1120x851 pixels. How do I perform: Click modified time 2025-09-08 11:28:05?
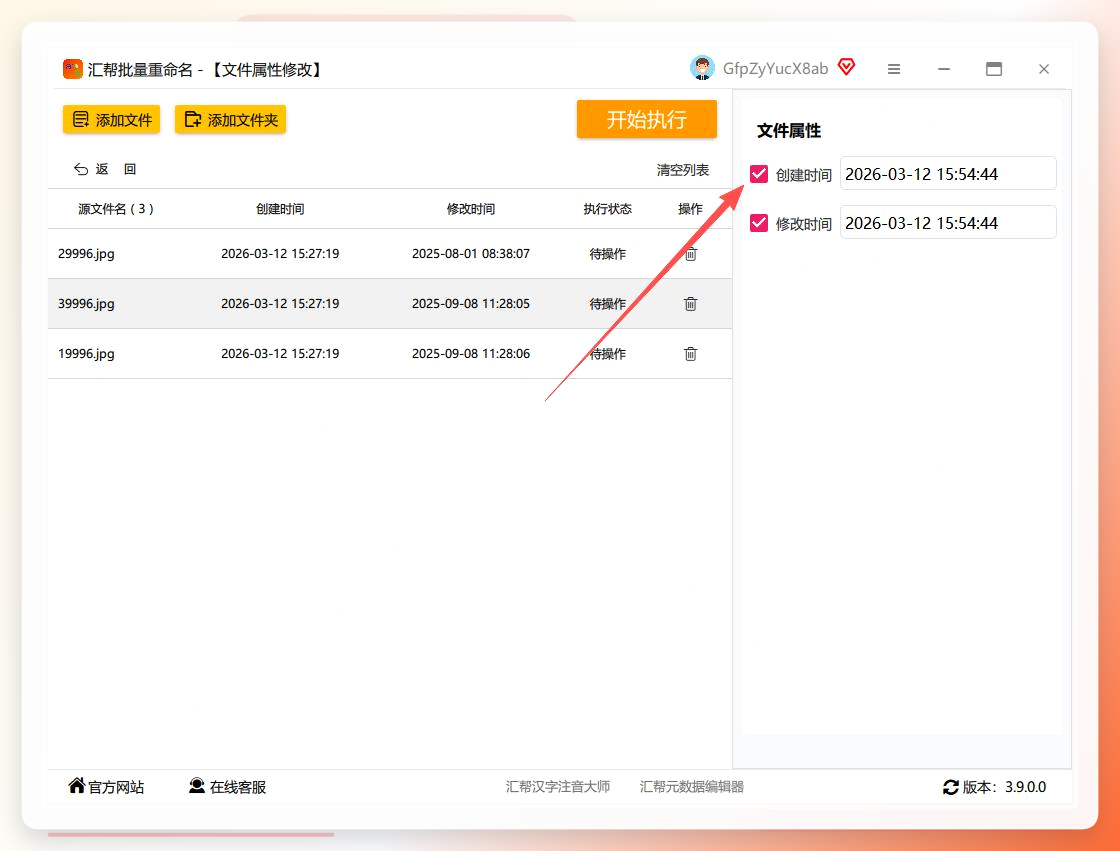pyautogui.click(x=471, y=304)
